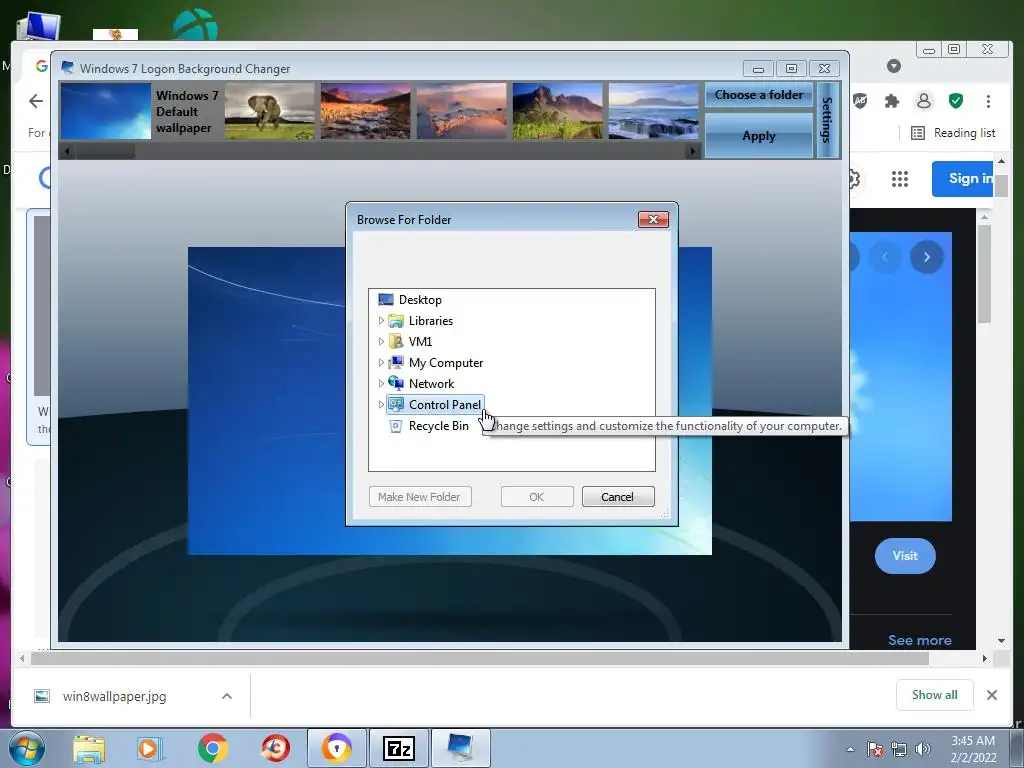The image size is (1024, 768).
Task: Select the mountain vineyard wallpaper thumbnail
Action: pyautogui.click(x=558, y=111)
